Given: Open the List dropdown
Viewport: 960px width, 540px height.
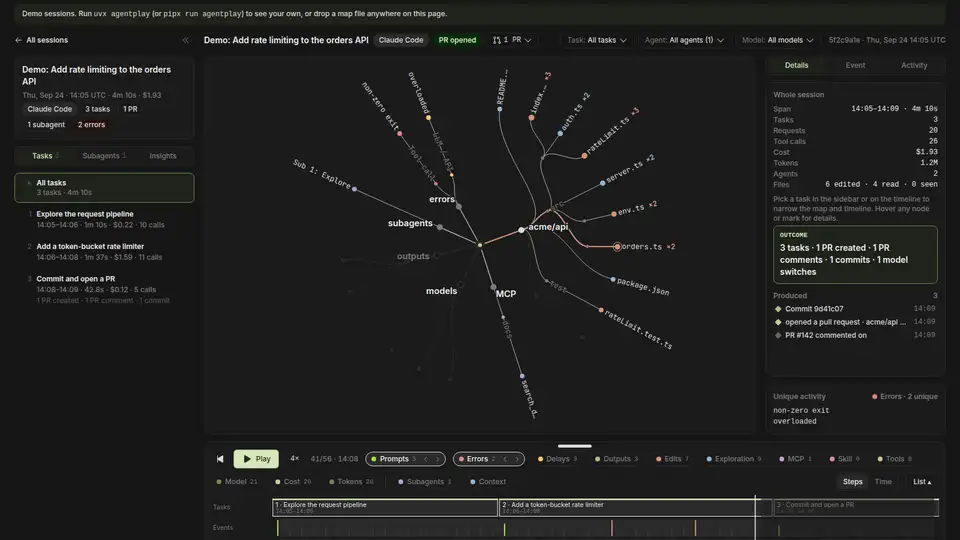Looking at the screenshot, I should click(922, 482).
